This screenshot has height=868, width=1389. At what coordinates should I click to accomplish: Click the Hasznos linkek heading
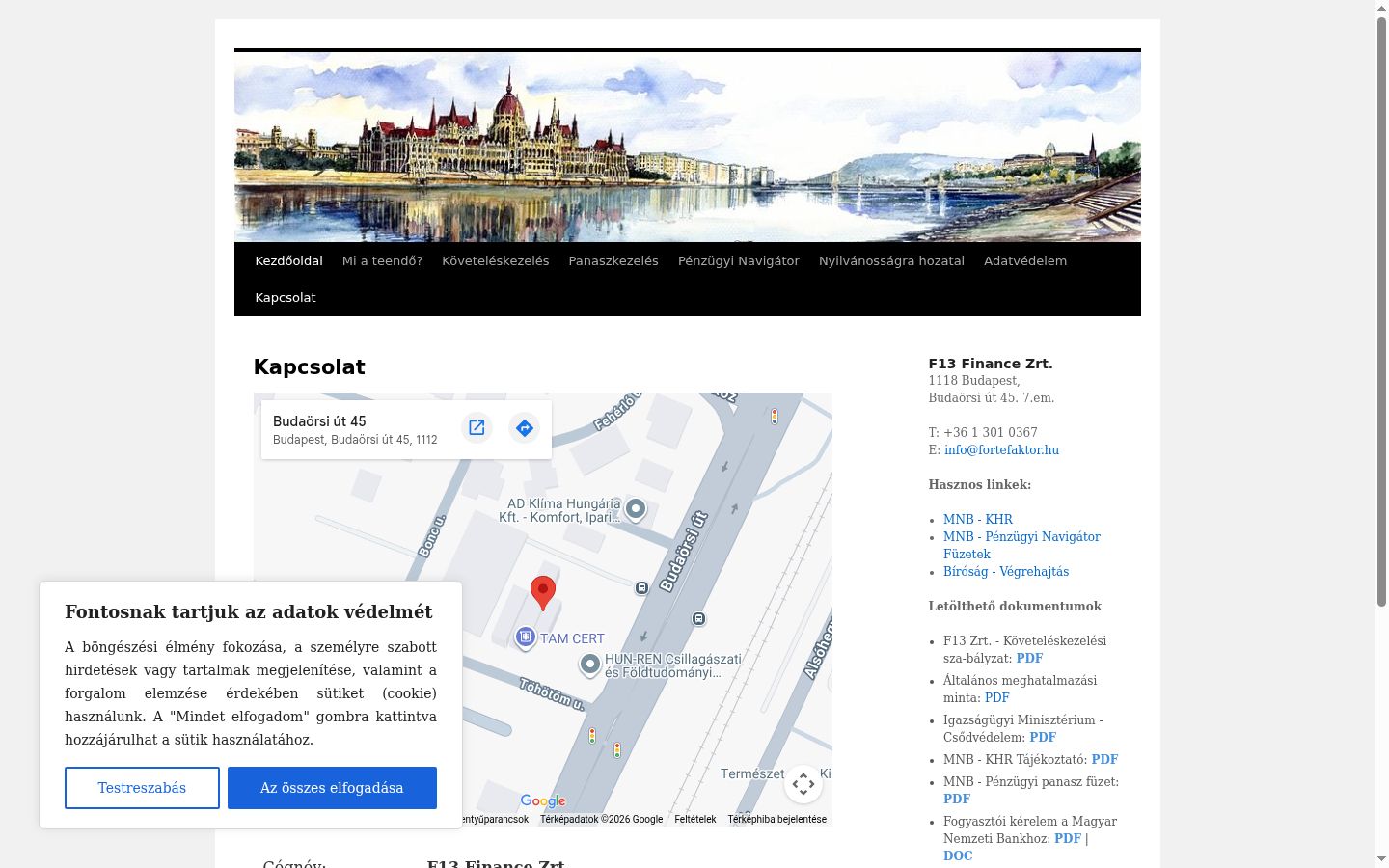(980, 484)
